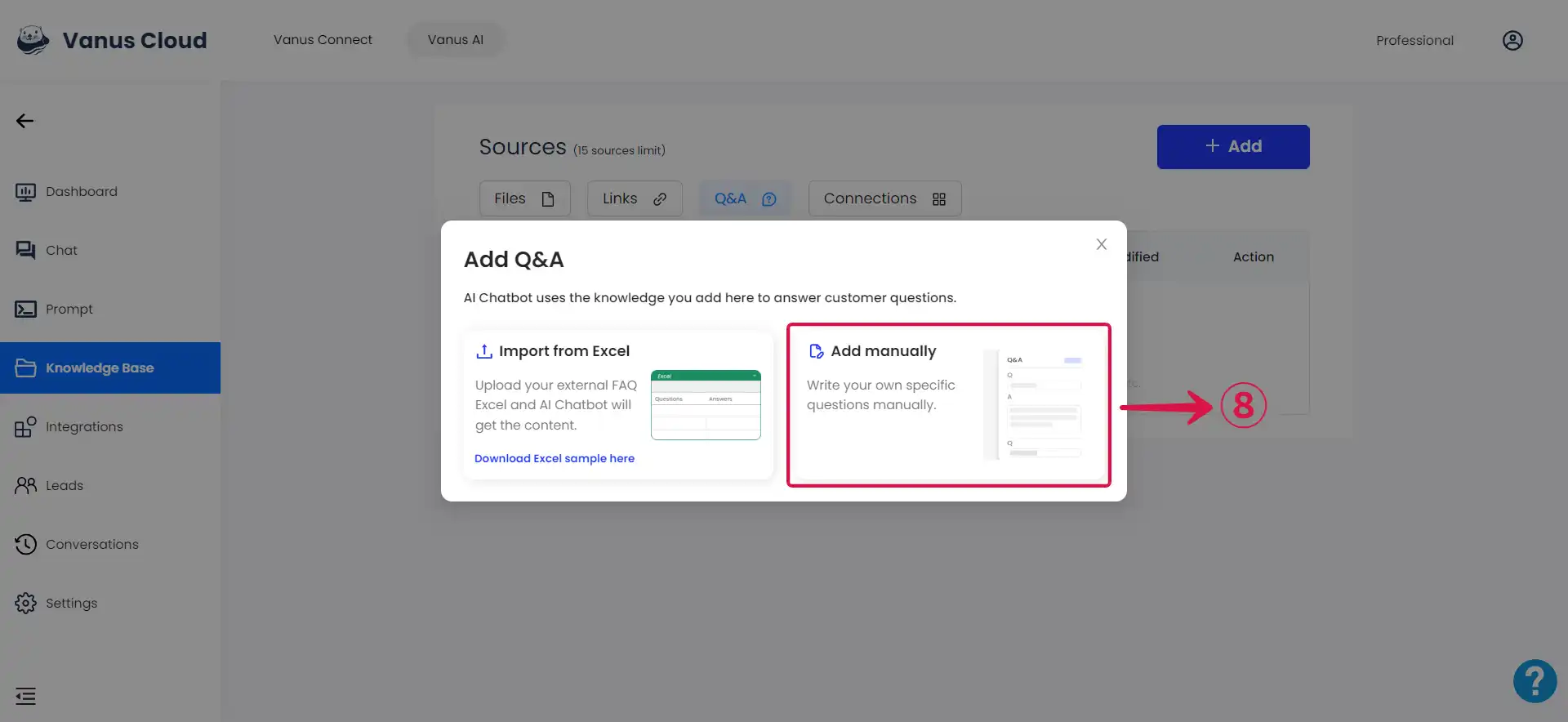Switch to the Files sources tab

tap(524, 198)
